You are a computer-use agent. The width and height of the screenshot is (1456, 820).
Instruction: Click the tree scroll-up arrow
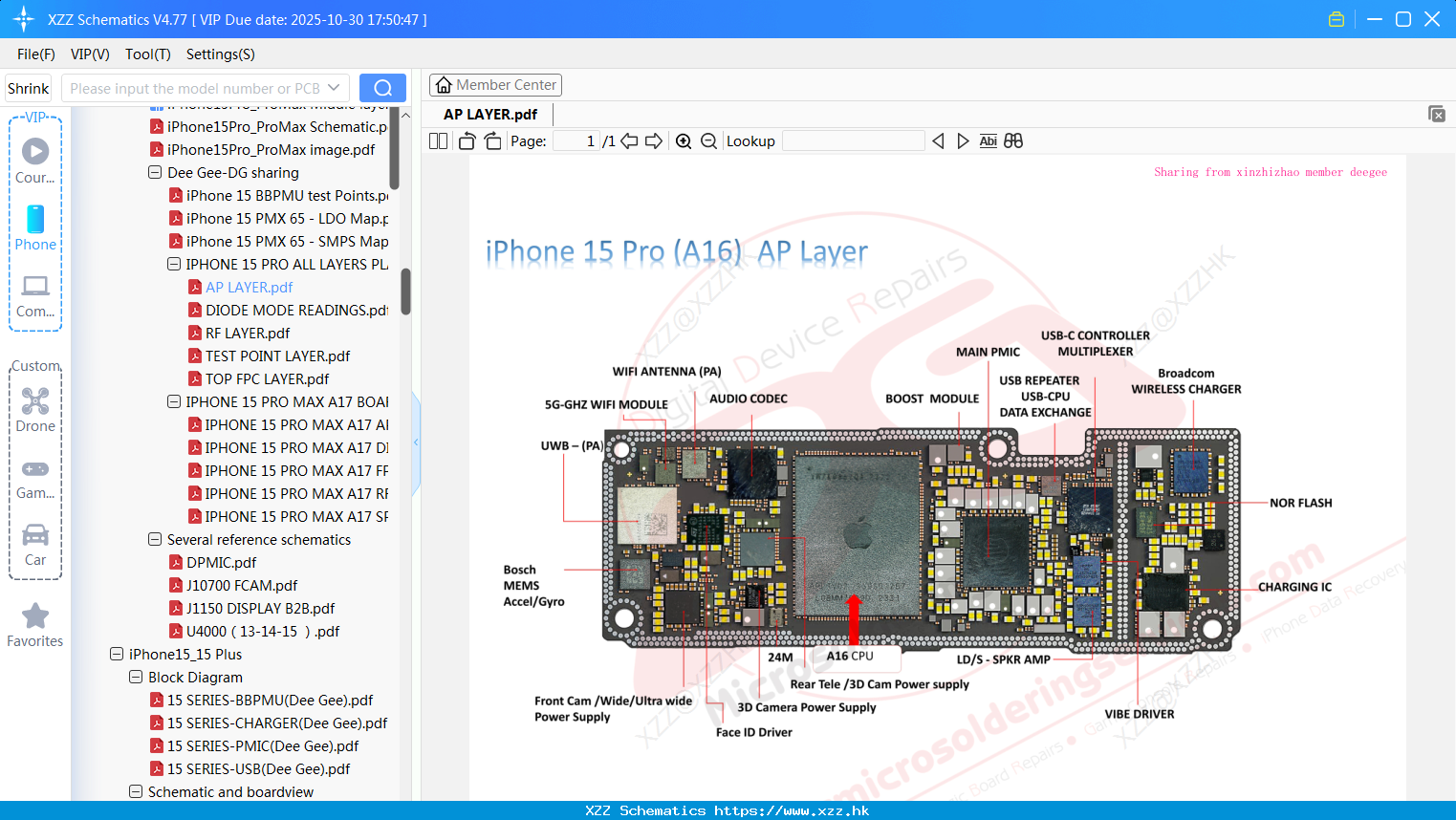tap(405, 115)
